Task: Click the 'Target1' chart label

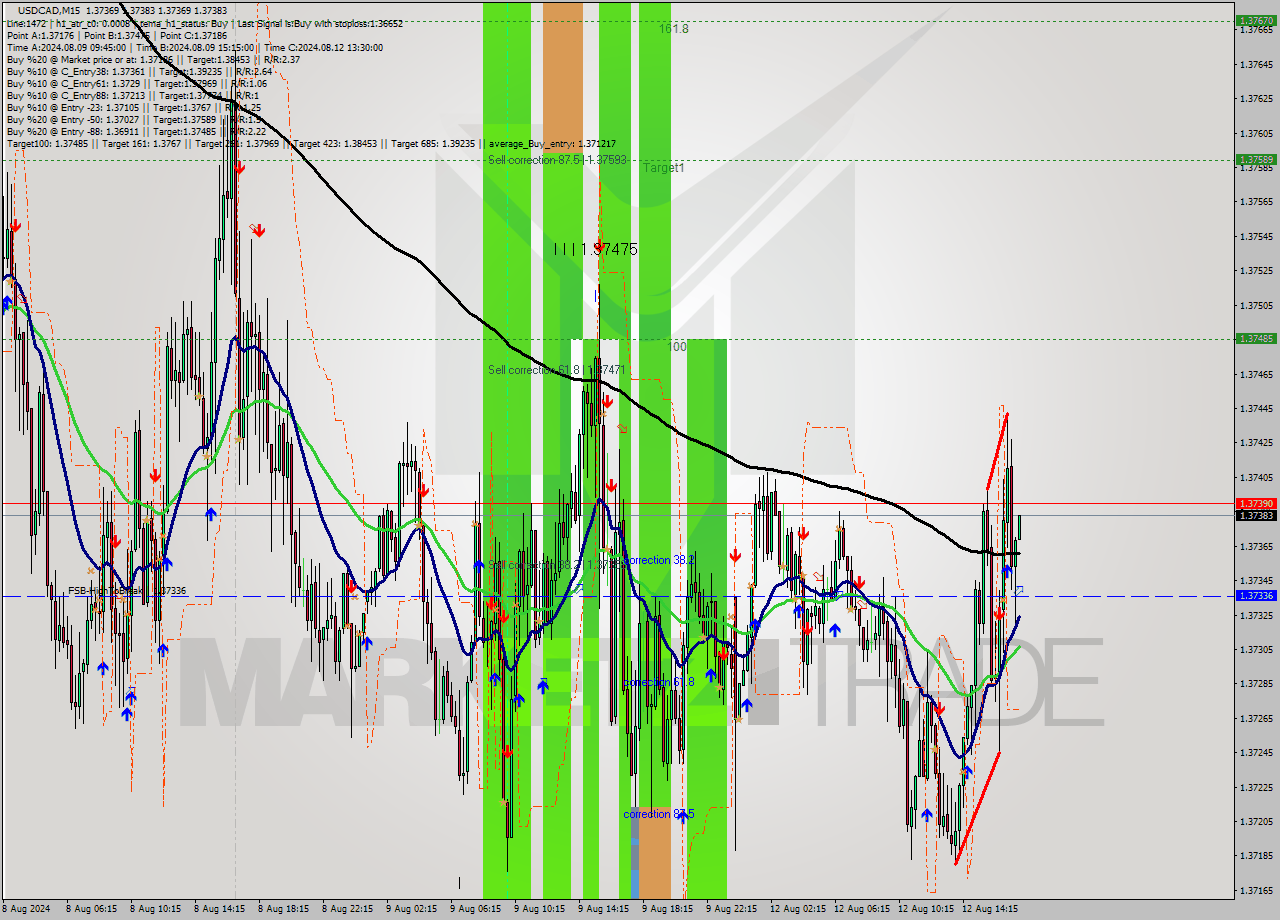Action: [x=664, y=168]
